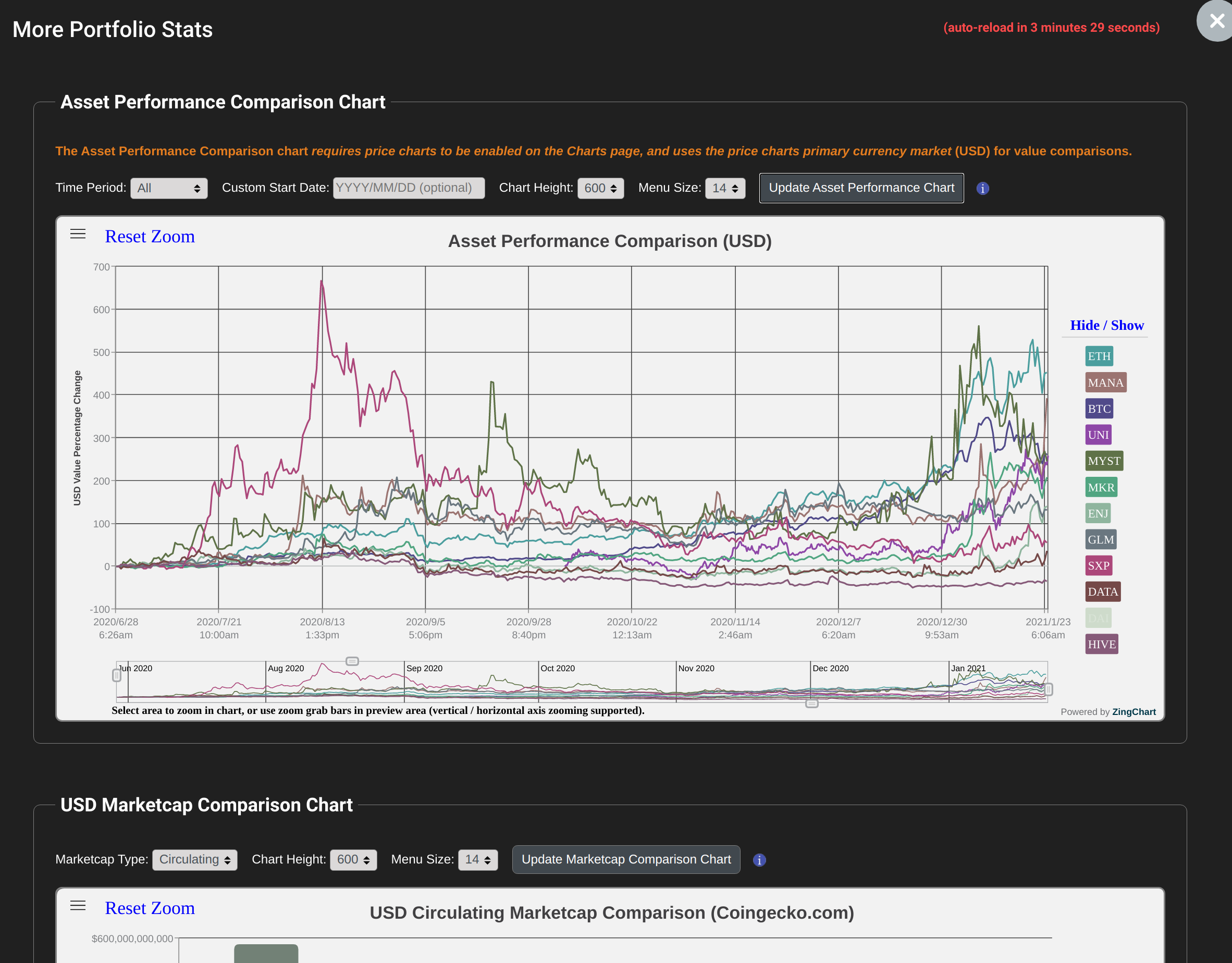
Task: Open Marketcap Menu Size dropdown
Action: (x=478, y=860)
